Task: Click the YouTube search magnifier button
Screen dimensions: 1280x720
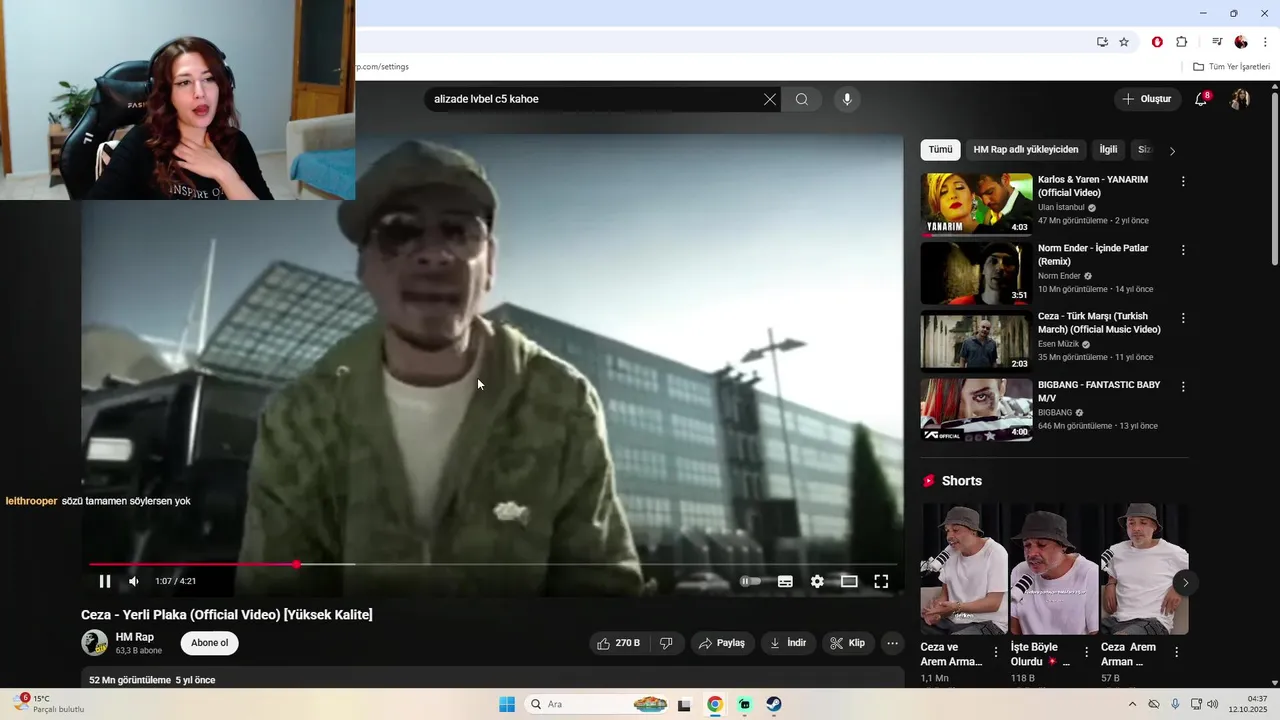Action: (x=802, y=99)
